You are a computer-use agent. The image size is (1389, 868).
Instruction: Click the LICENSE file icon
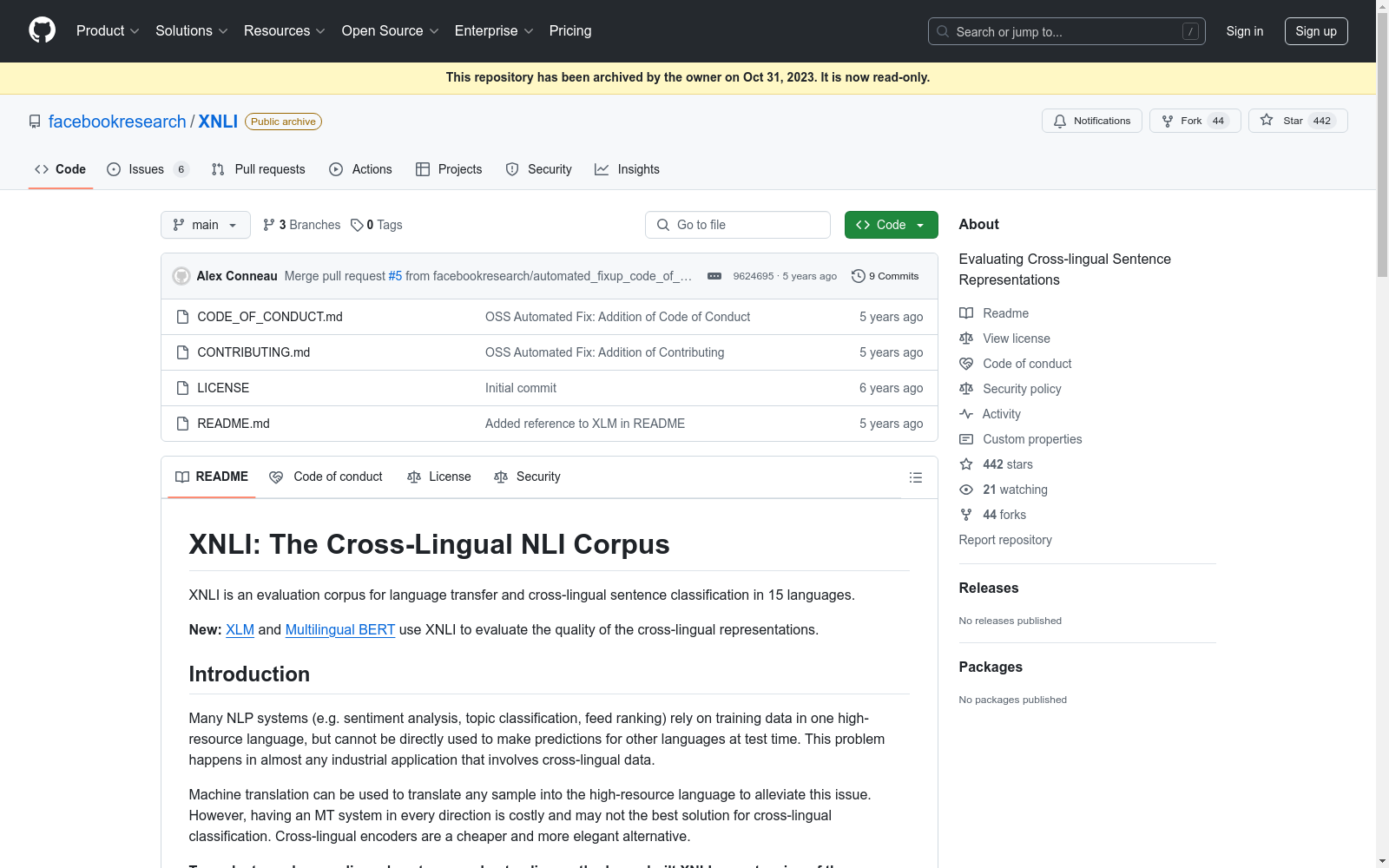click(182, 388)
